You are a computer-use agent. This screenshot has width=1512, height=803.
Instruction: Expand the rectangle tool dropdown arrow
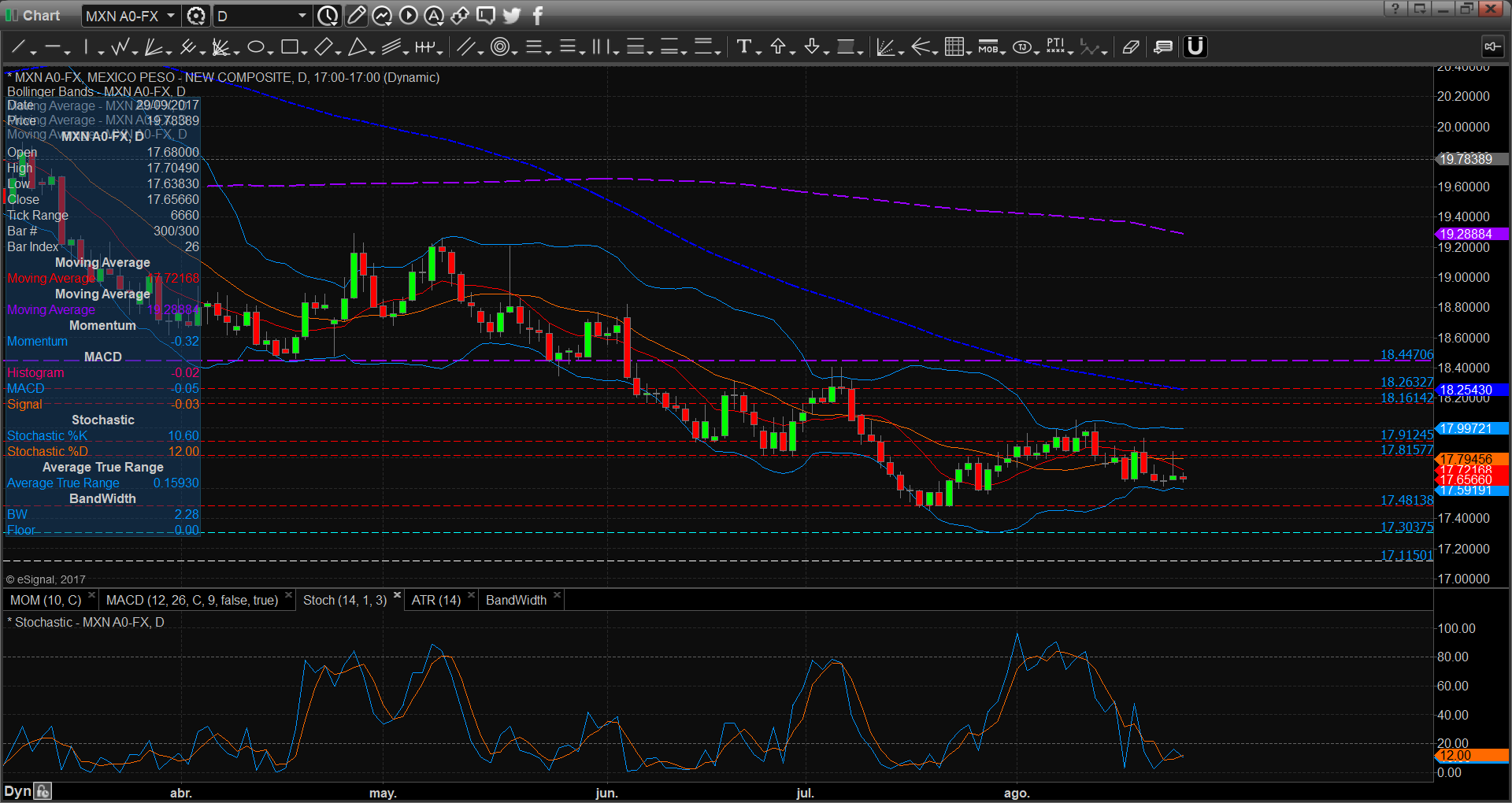point(305,52)
